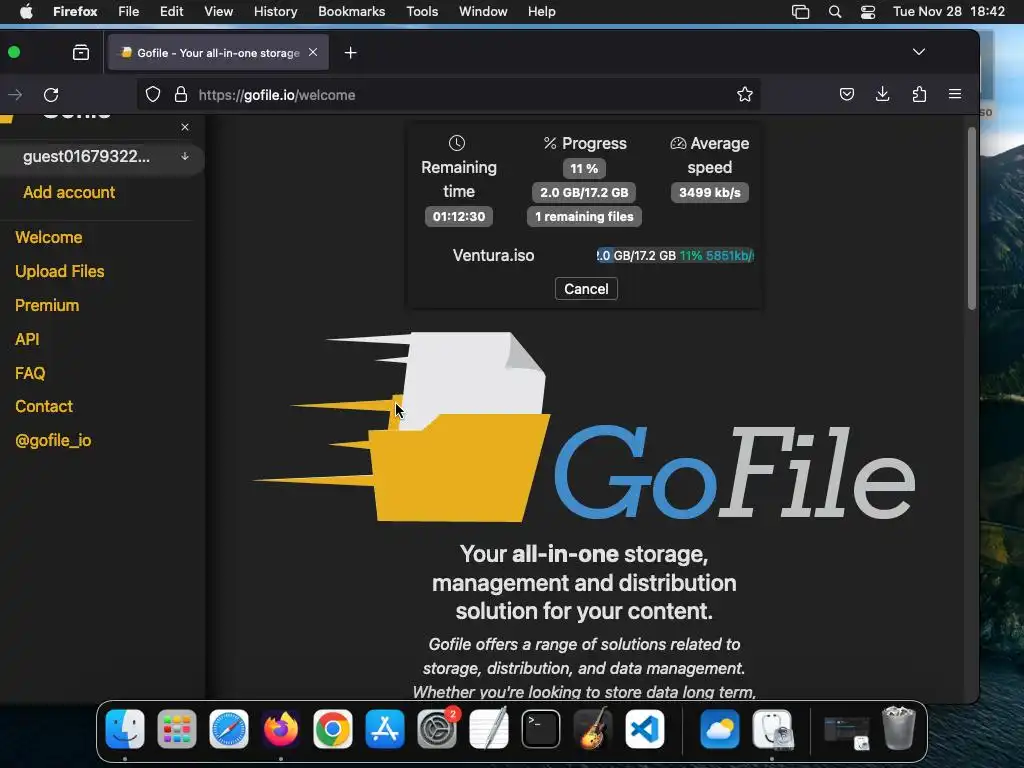The height and width of the screenshot is (768, 1024).
Task: Show Firefox downloads panel
Action: 882,95
